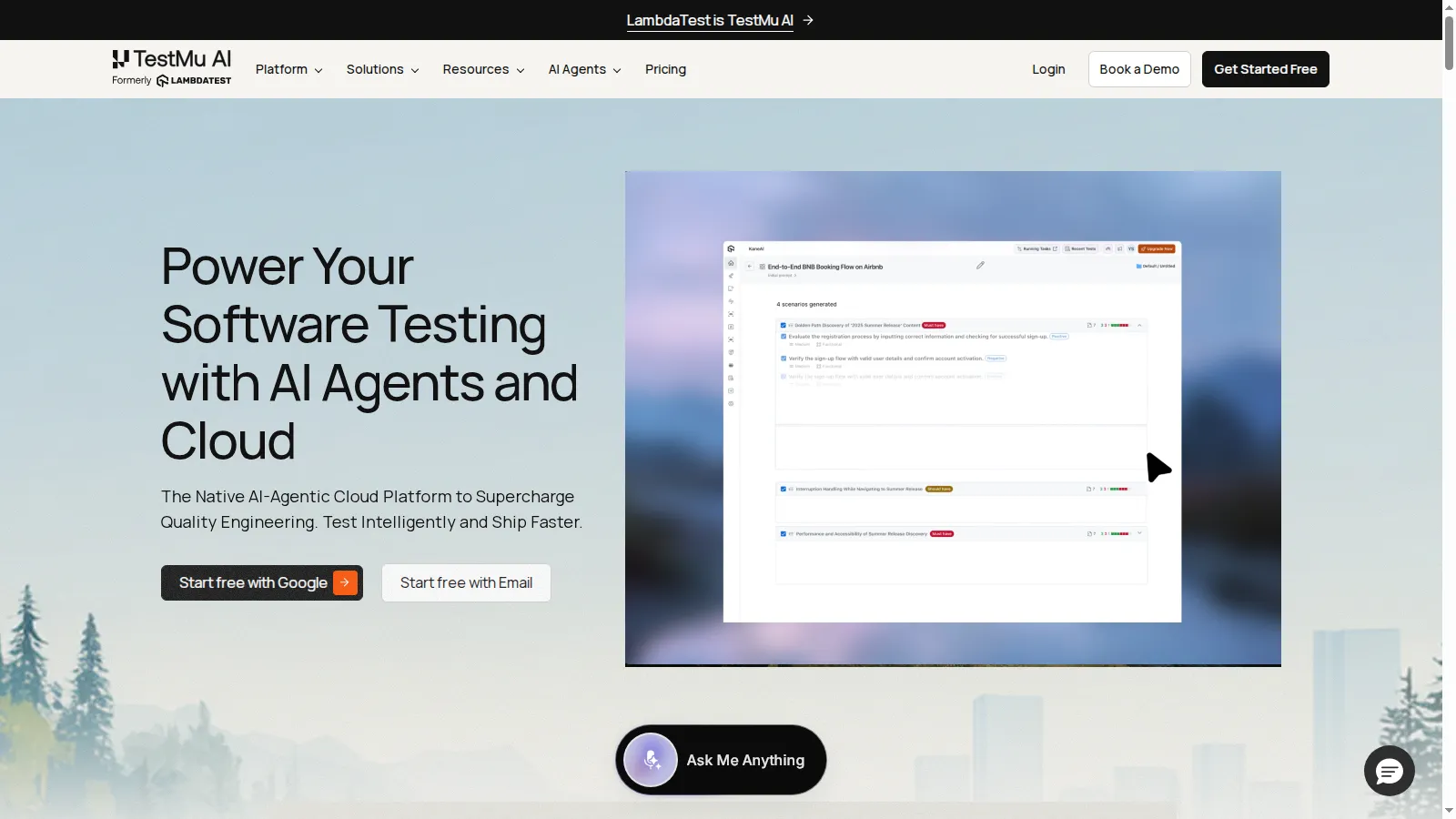The width and height of the screenshot is (1456, 819).
Task: Click Start free with Google button
Action: pos(262,582)
